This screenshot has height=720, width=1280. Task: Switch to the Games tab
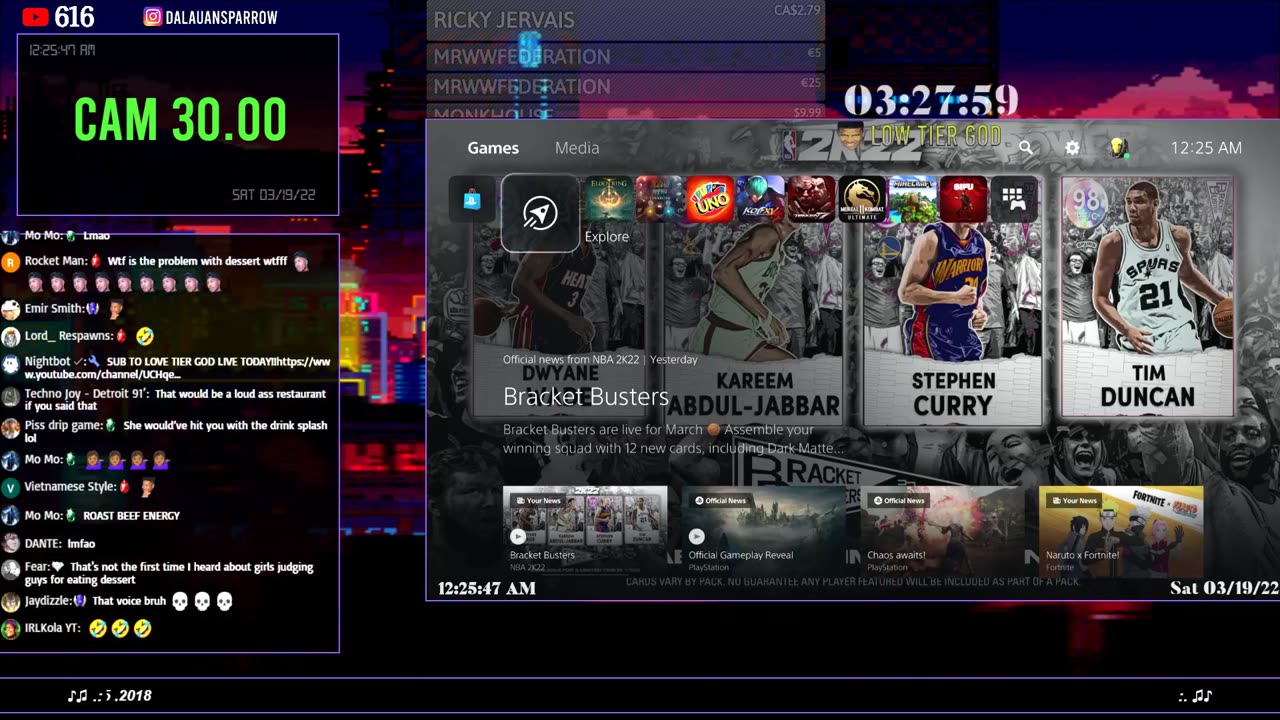493,148
